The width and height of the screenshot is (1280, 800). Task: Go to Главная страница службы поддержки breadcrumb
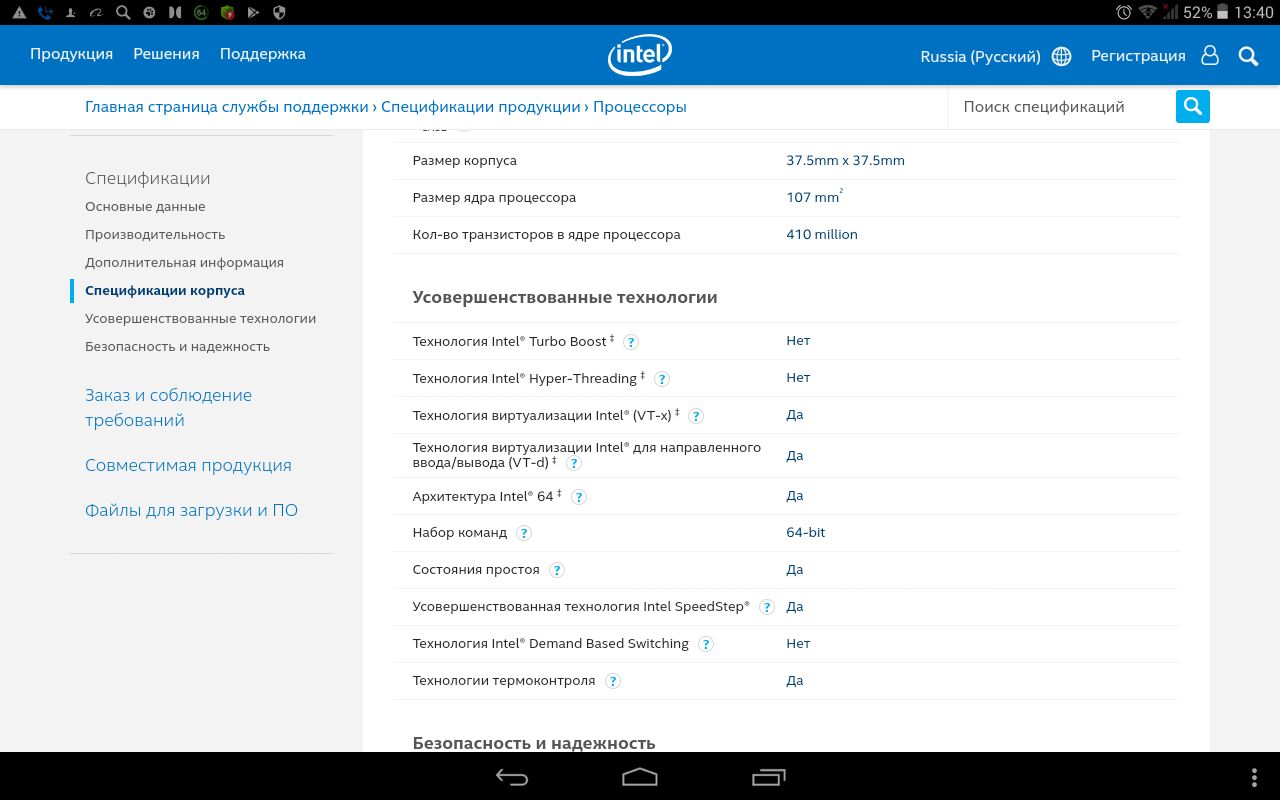click(227, 106)
